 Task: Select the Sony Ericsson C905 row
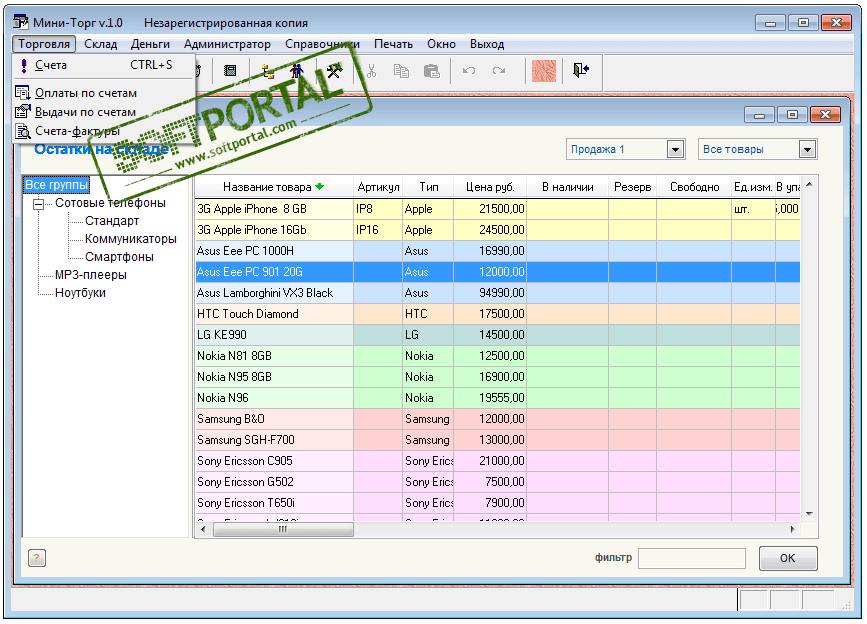498,461
